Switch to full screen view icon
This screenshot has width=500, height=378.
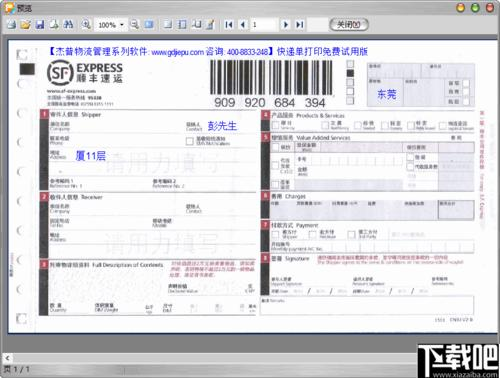tap(149, 25)
